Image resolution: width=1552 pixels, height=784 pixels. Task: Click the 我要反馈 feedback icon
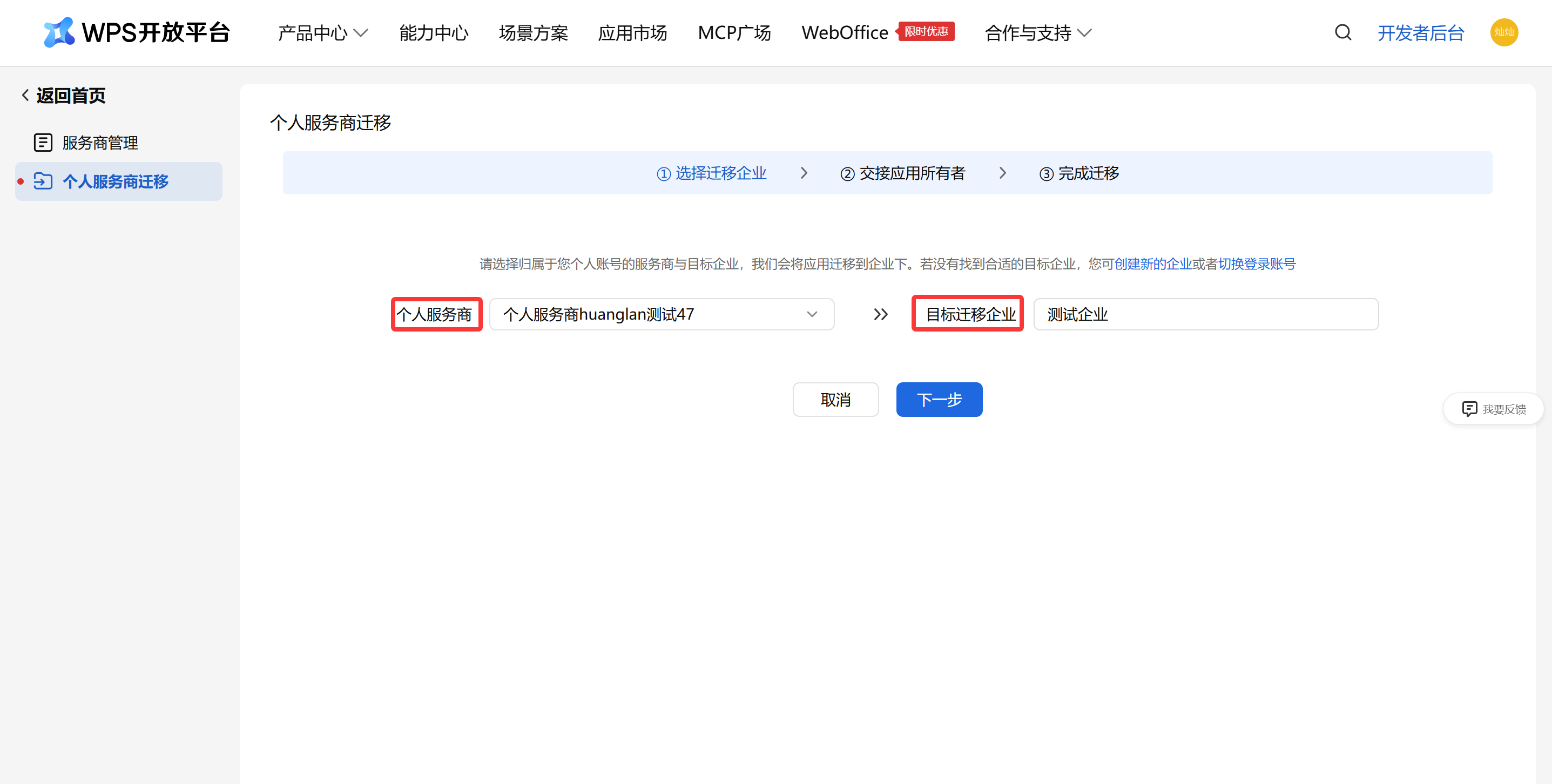click(1469, 409)
